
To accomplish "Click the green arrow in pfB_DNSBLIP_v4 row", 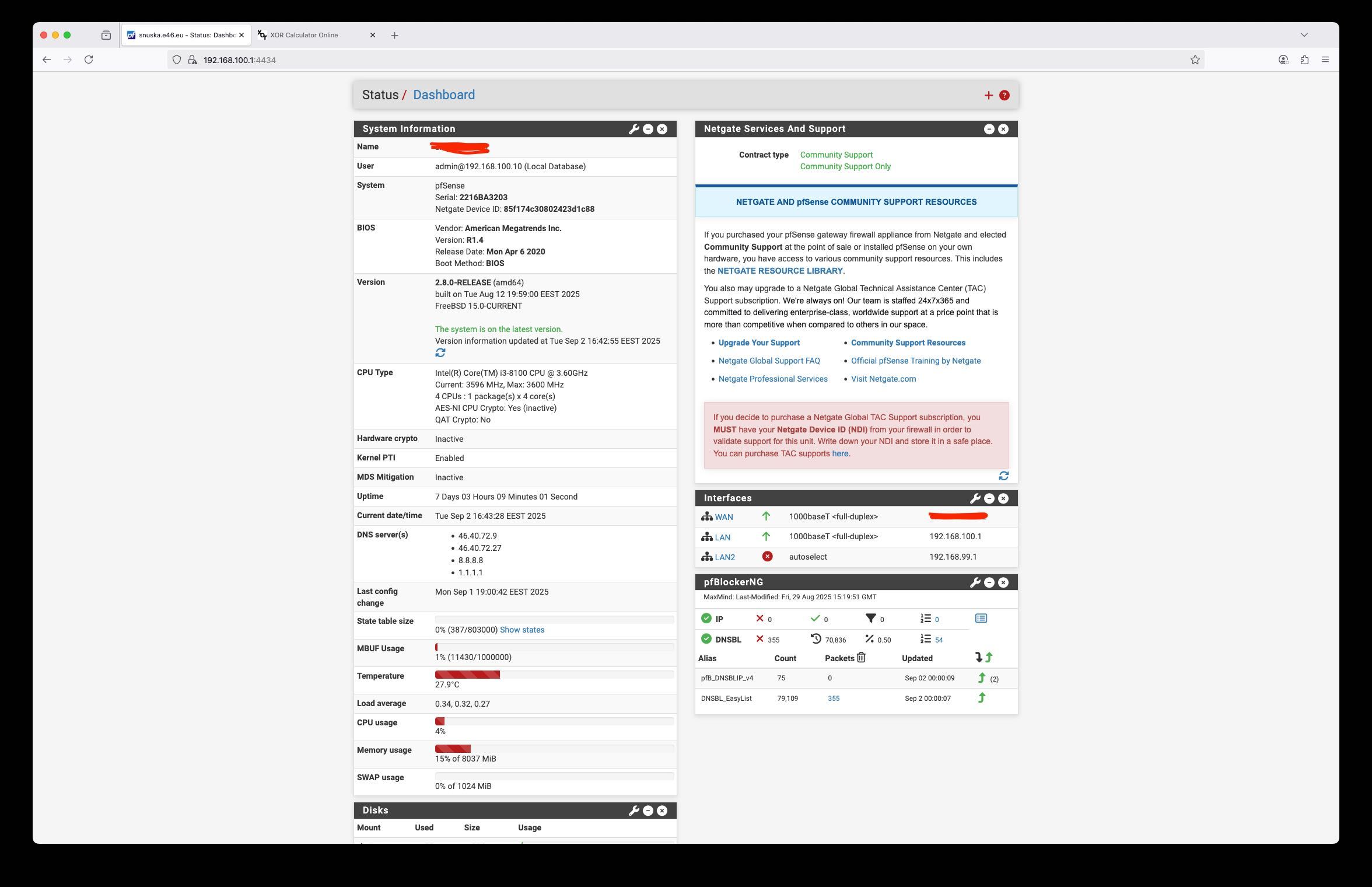I will [x=982, y=678].
